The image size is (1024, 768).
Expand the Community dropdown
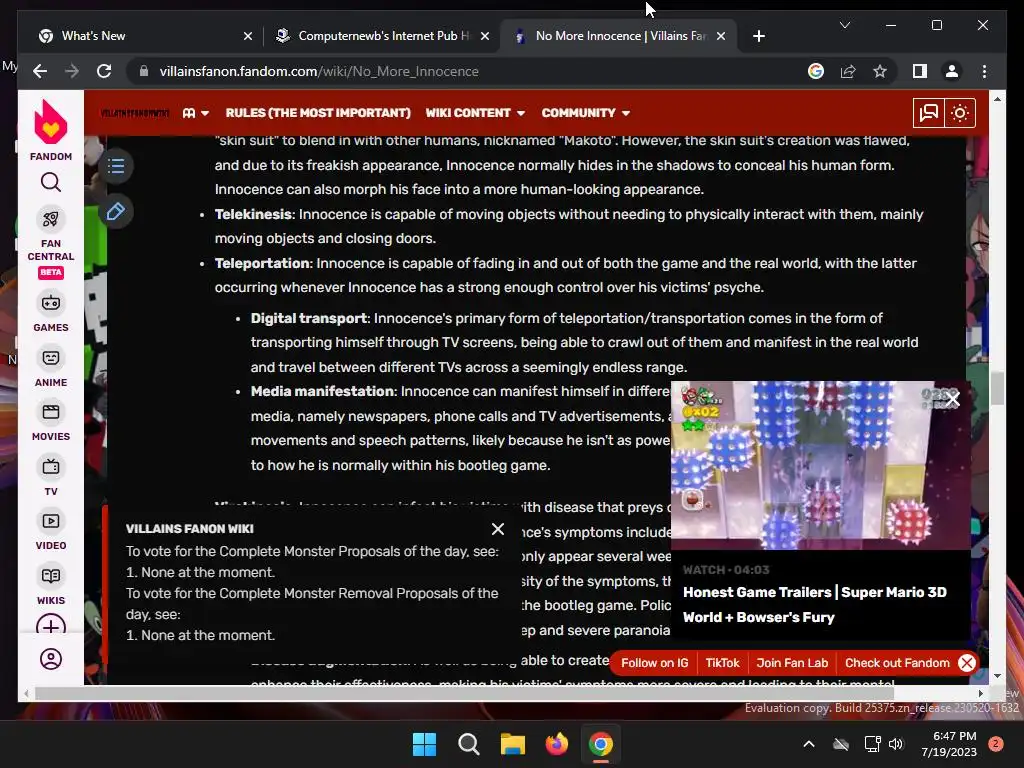tap(586, 113)
